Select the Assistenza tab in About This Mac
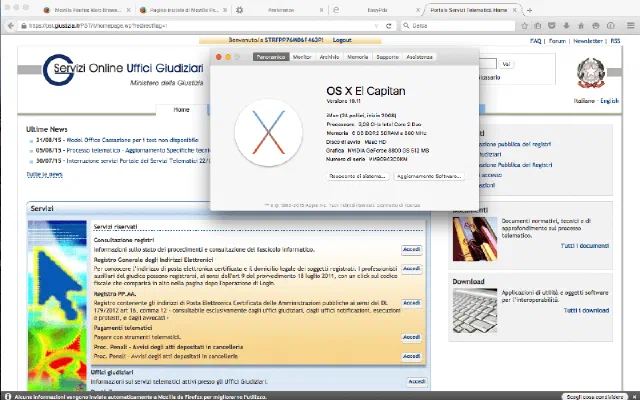This screenshot has height=400, width=640. (x=419, y=57)
